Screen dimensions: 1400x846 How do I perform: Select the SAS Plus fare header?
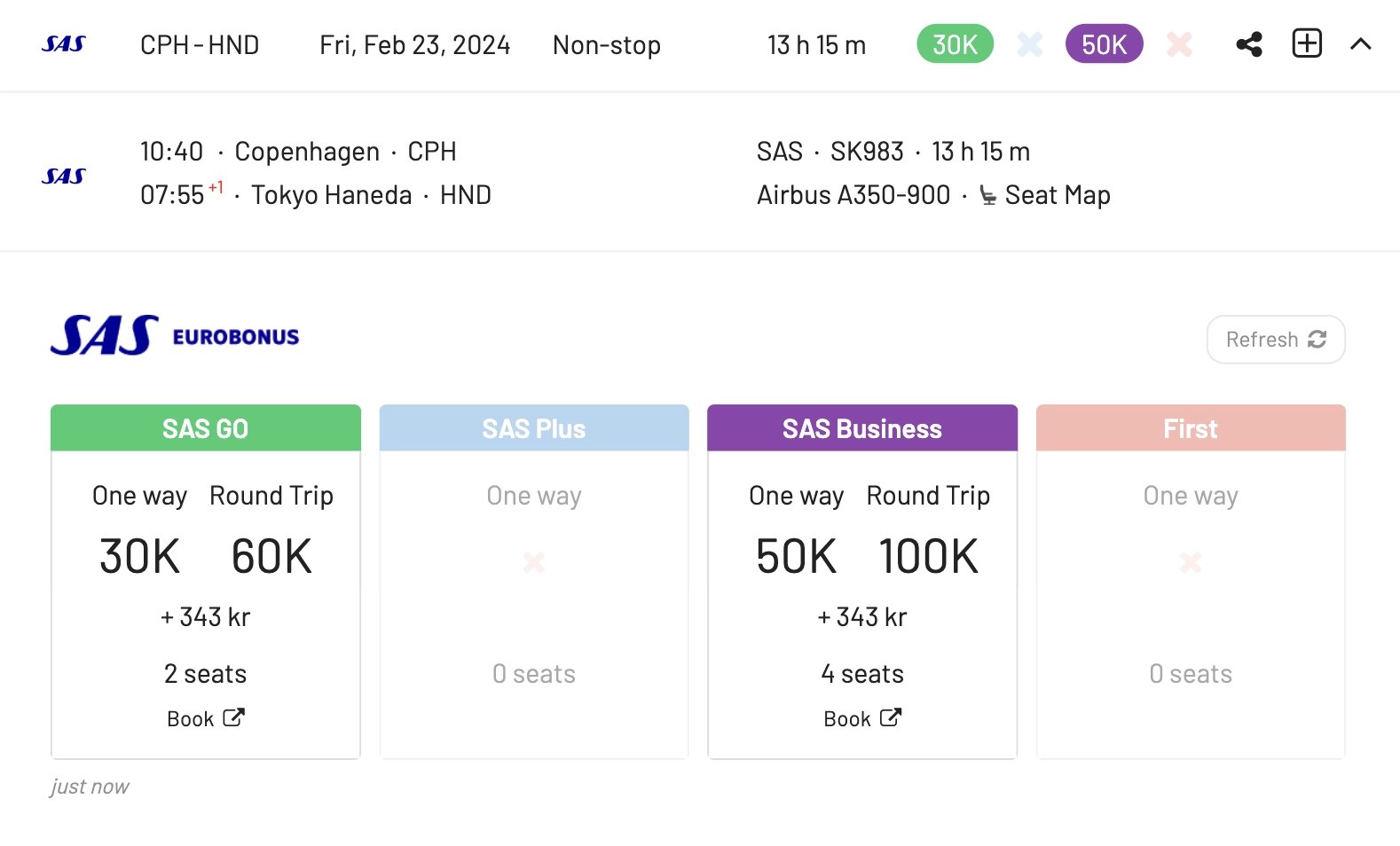(x=534, y=428)
